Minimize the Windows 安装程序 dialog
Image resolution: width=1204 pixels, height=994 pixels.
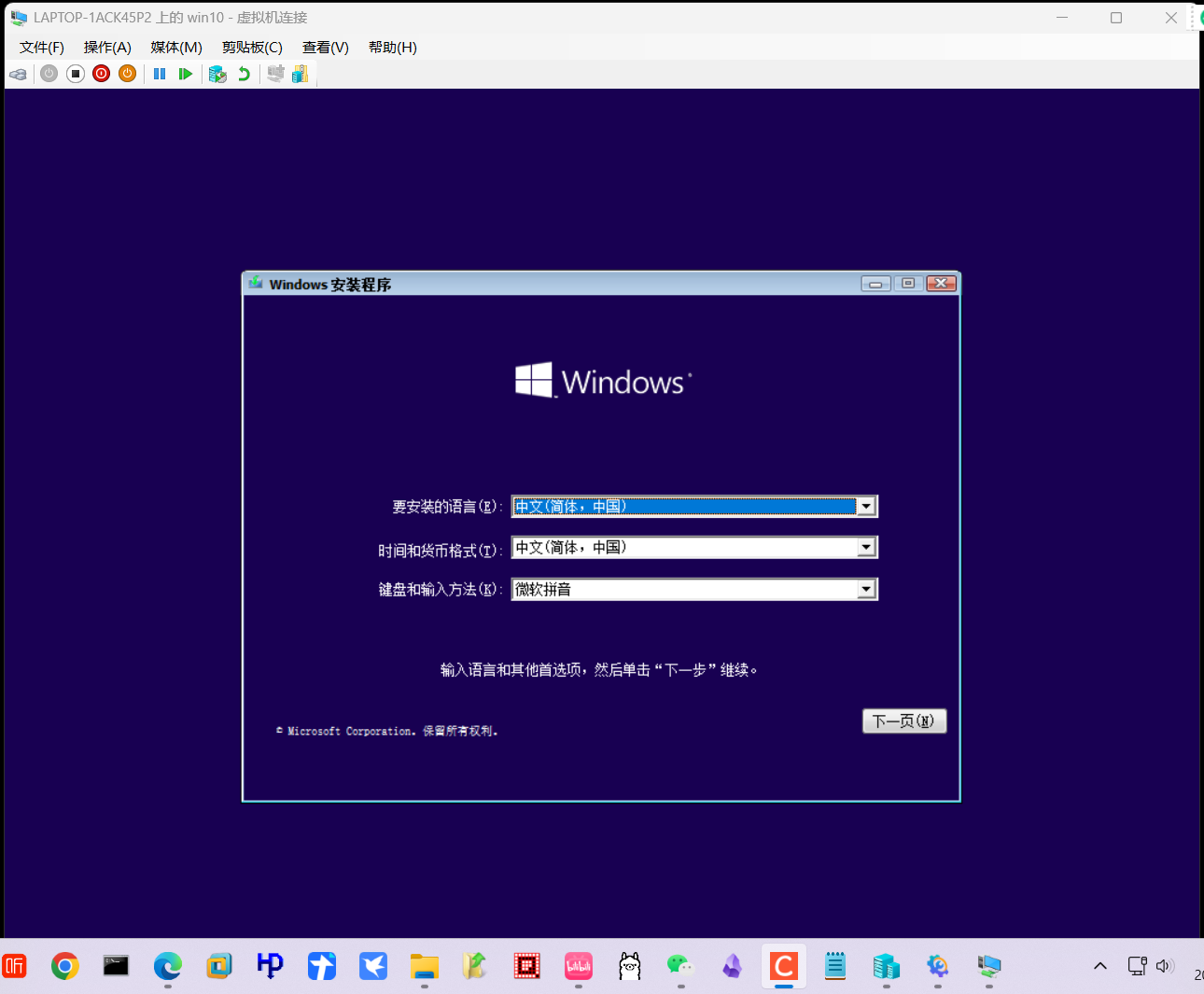click(x=875, y=284)
